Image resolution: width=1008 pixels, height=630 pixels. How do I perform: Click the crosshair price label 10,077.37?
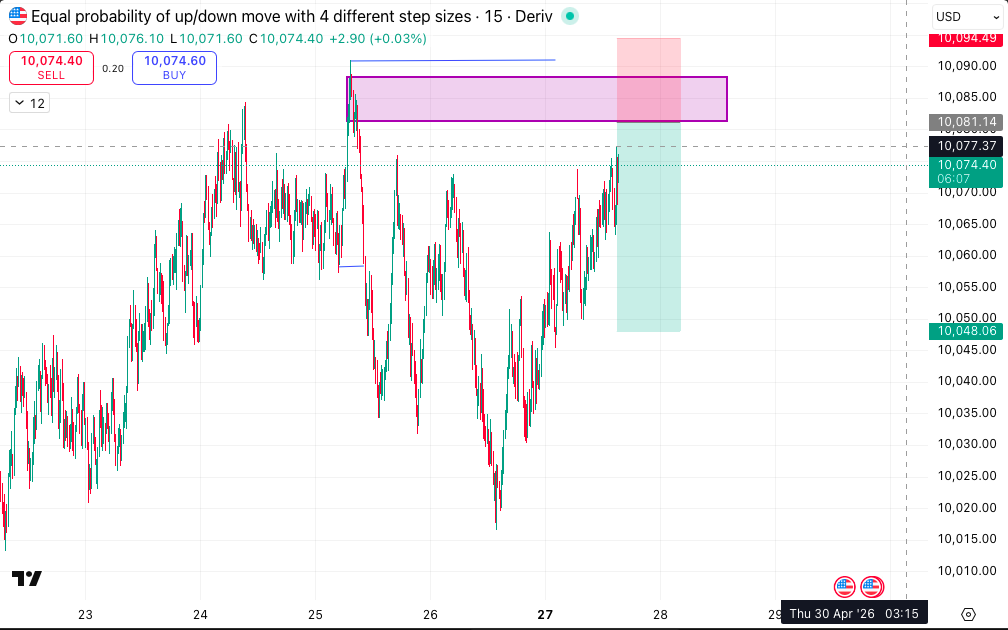click(966, 146)
